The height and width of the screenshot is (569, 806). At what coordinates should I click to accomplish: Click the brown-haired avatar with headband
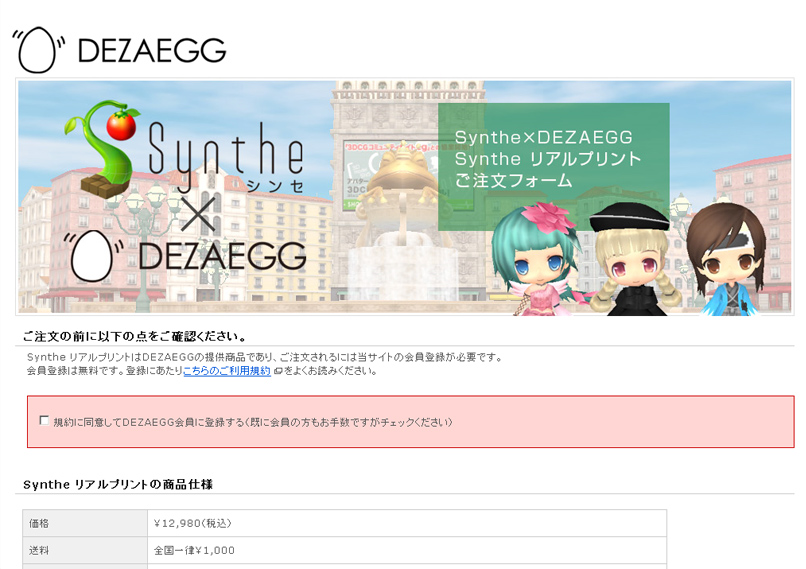(x=726, y=259)
